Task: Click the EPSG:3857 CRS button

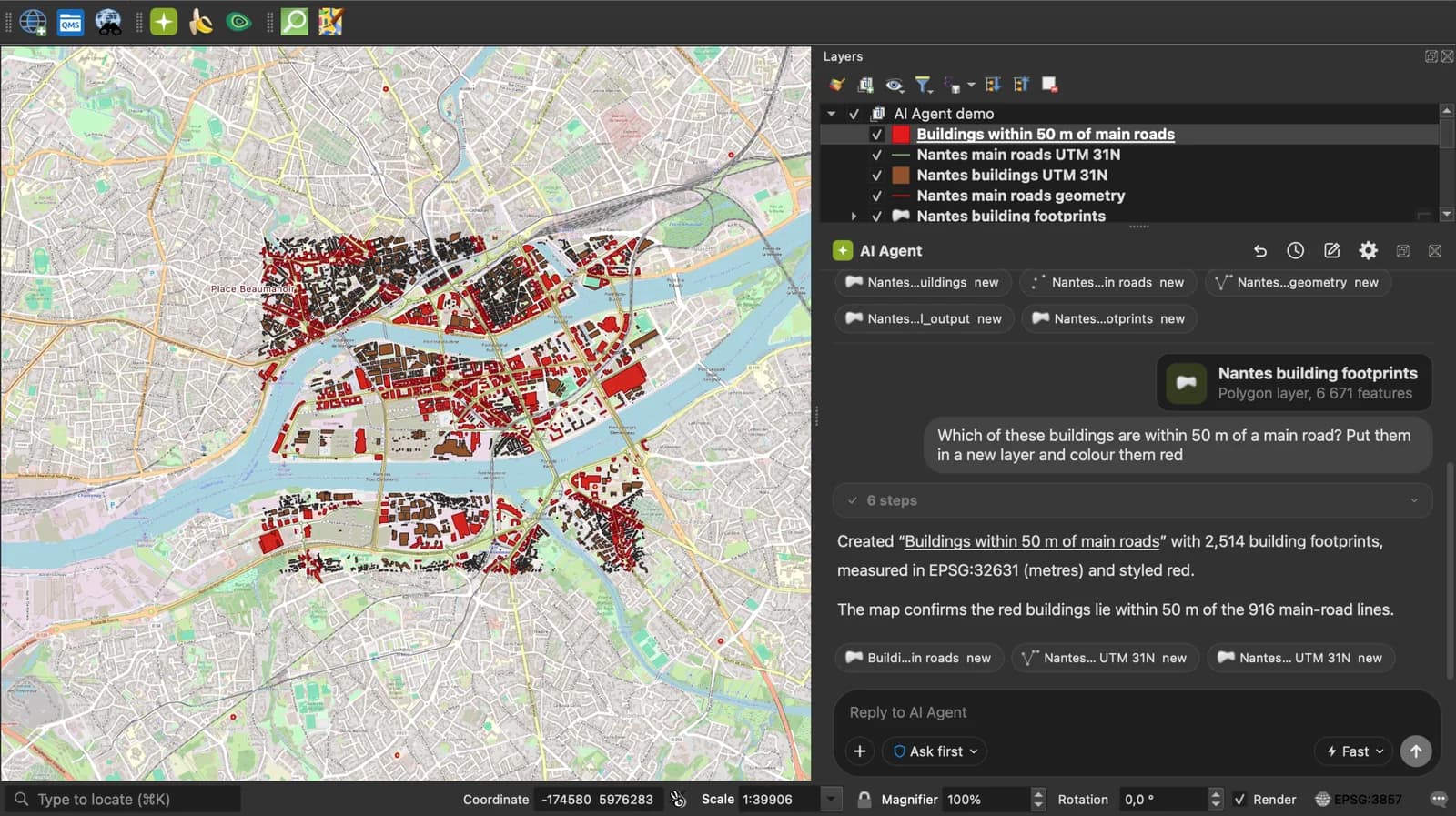Action: point(1359,800)
